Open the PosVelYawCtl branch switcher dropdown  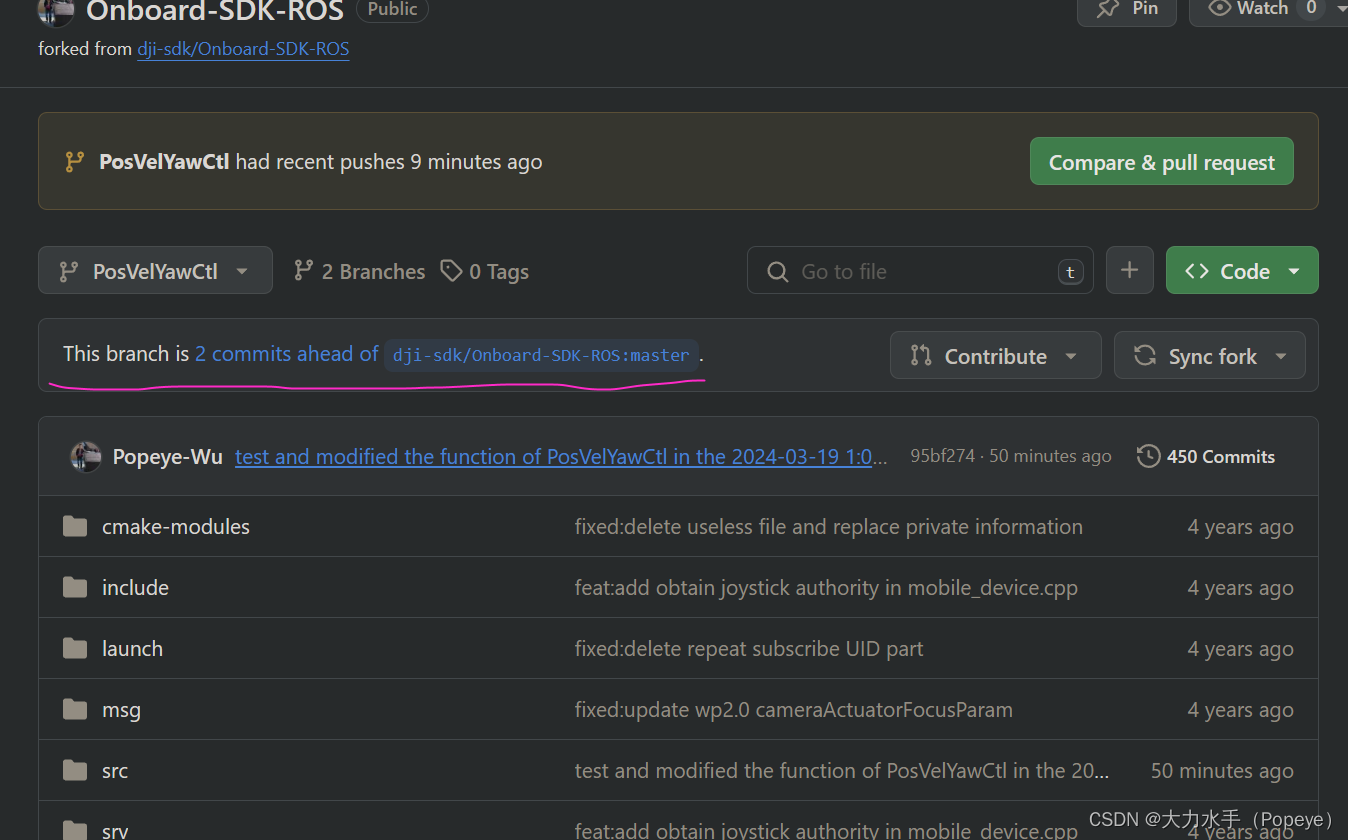tap(155, 271)
